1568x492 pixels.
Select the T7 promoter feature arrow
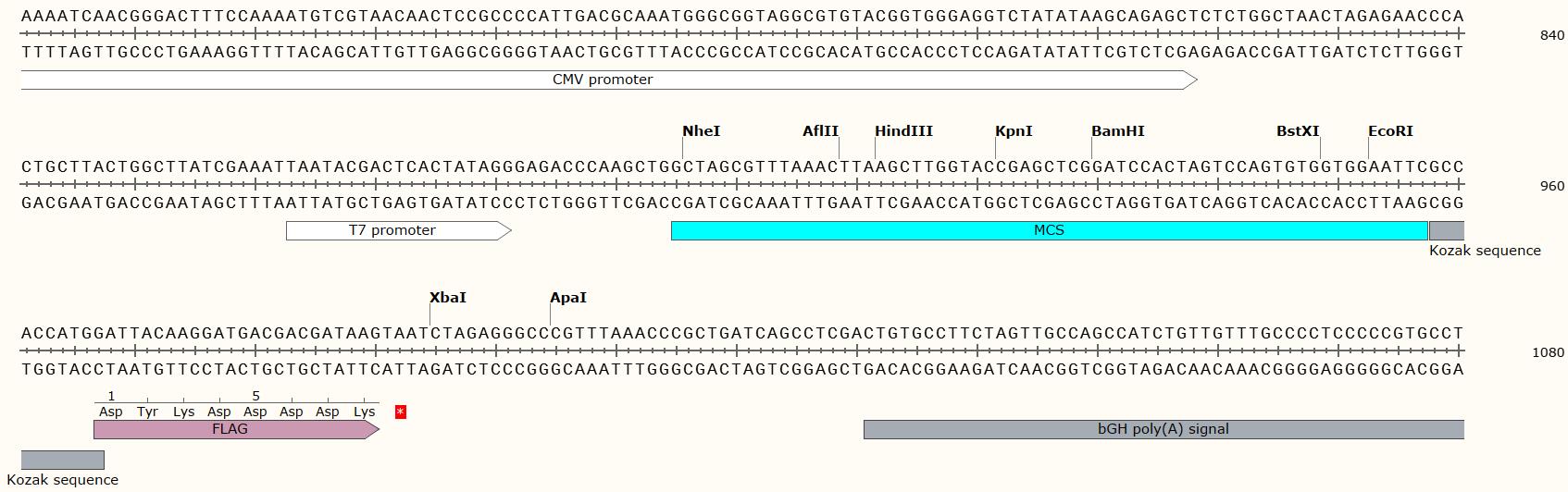(398, 230)
